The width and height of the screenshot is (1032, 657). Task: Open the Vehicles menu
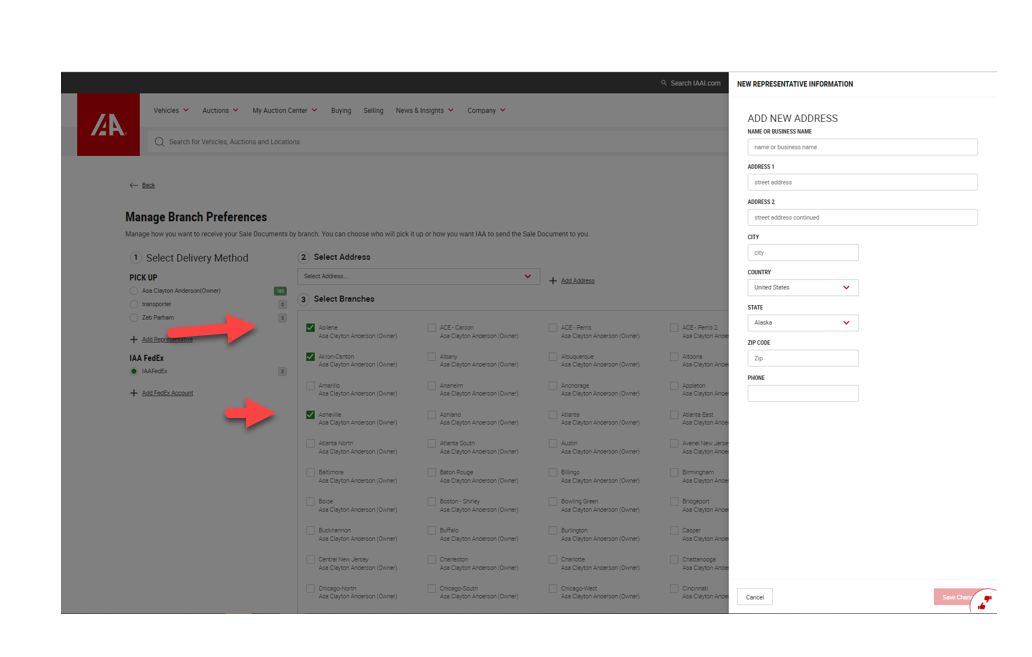pyautogui.click(x=171, y=111)
